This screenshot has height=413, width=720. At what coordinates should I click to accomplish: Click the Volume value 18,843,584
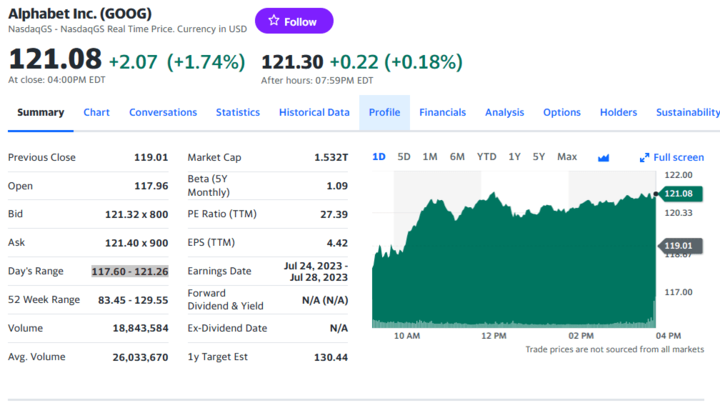(141, 328)
